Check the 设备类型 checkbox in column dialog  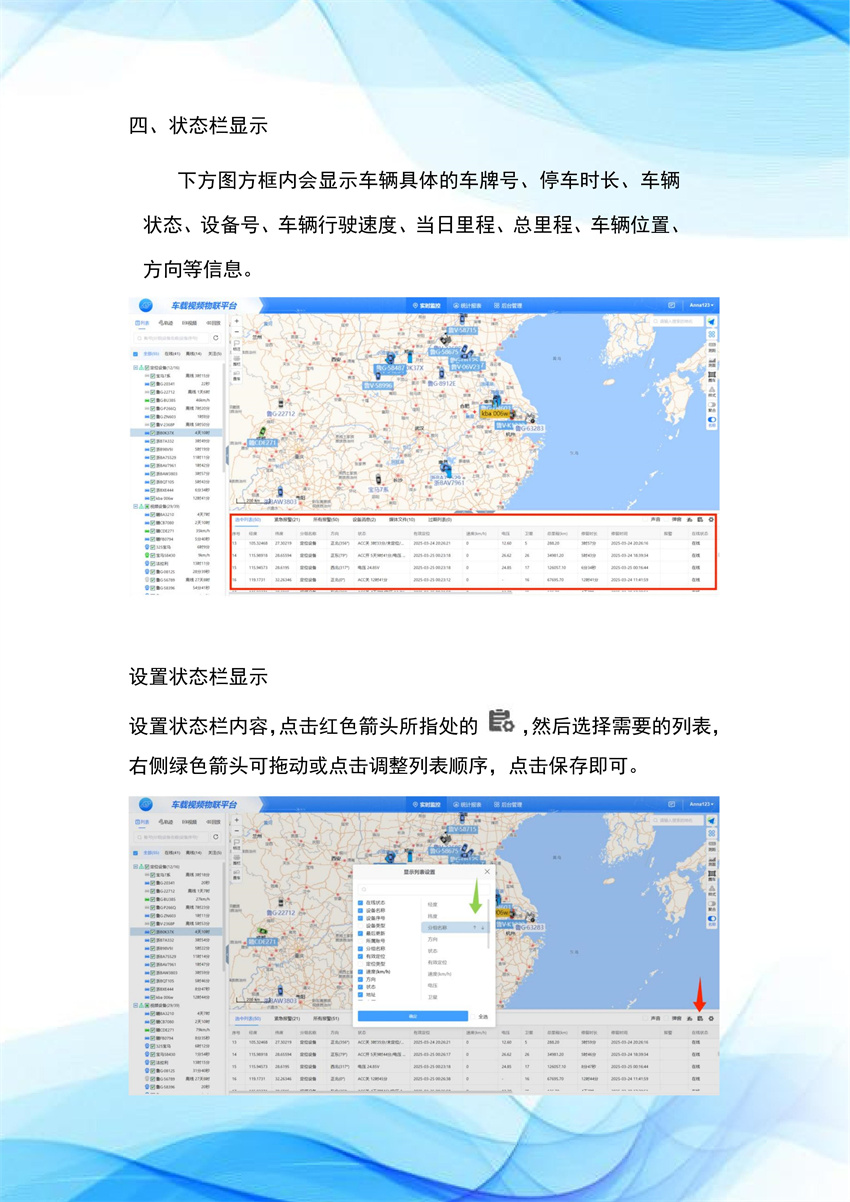click(x=361, y=926)
